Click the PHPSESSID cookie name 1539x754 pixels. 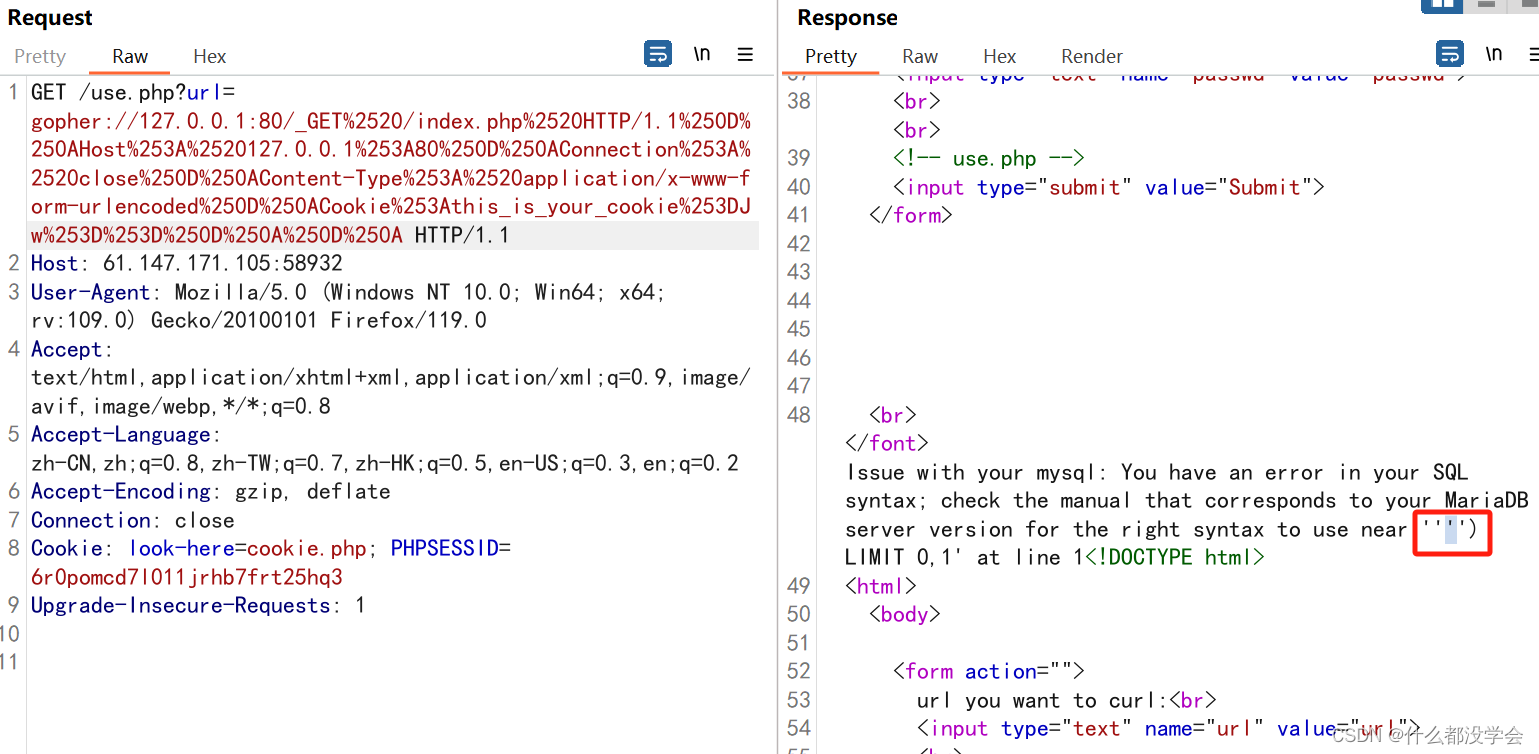[445, 548]
